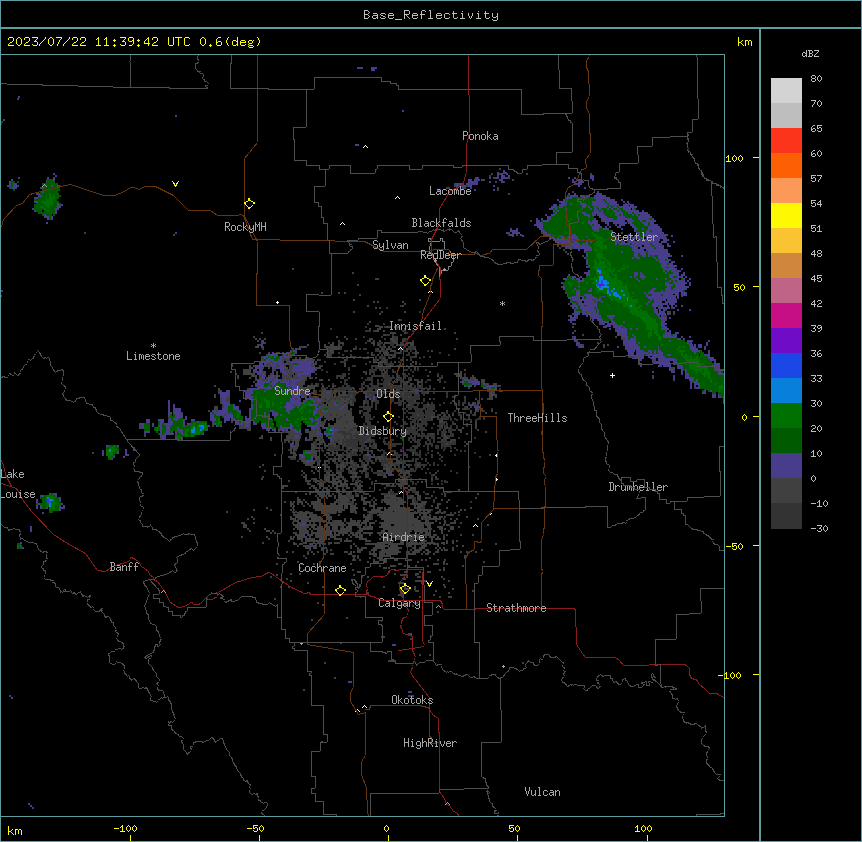The height and width of the screenshot is (842, 862).
Task: Click the Ponoka label
Action: pyautogui.click(x=480, y=136)
